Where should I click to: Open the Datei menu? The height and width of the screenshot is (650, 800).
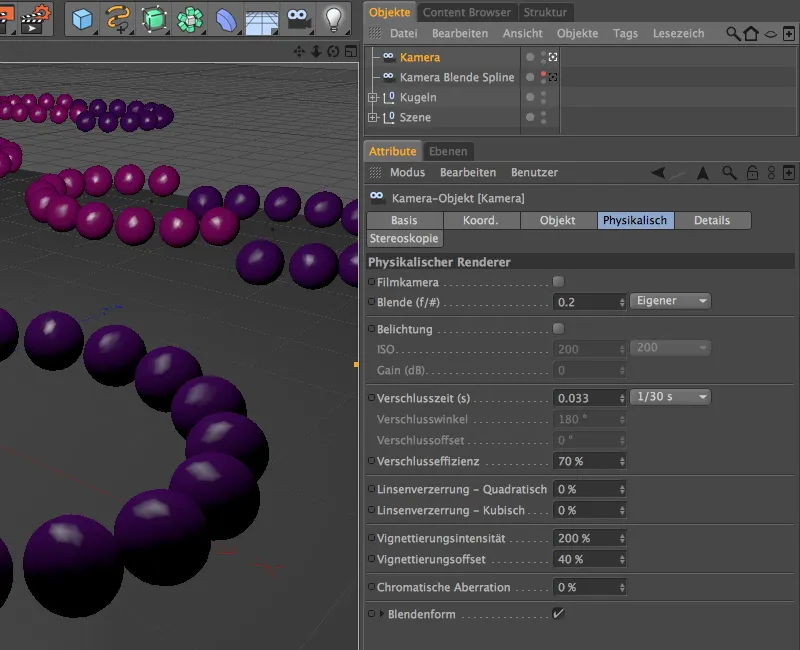click(x=404, y=34)
